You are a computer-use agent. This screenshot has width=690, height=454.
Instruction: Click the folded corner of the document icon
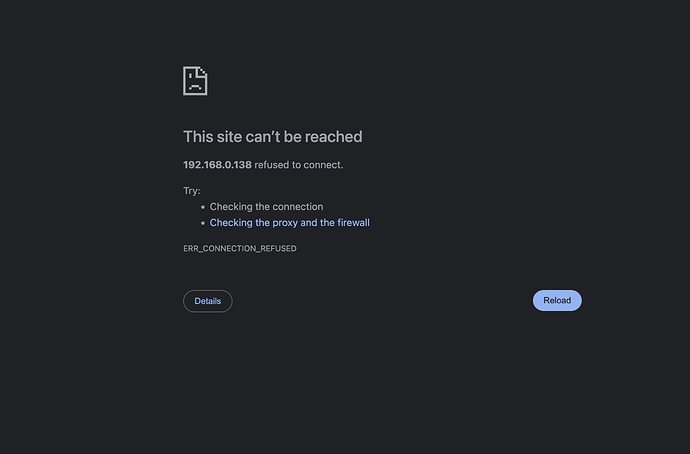(204, 71)
